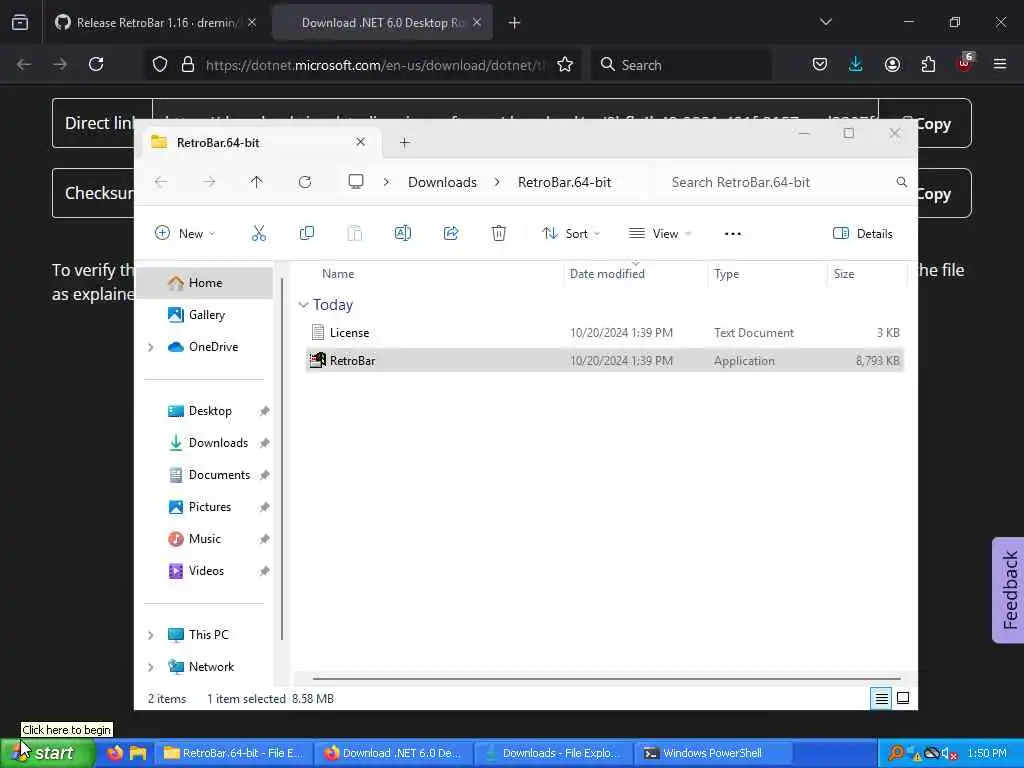Toggle the Details pane button
The height and width of the screenshot is (768, 1024).
pos(863,234)
